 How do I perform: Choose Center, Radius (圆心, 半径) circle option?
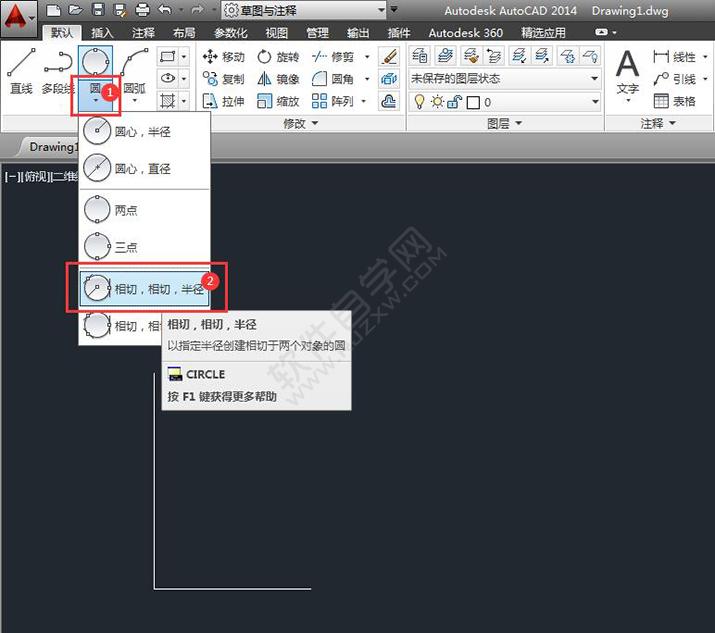pyautogui.click(x=144, y=131)
